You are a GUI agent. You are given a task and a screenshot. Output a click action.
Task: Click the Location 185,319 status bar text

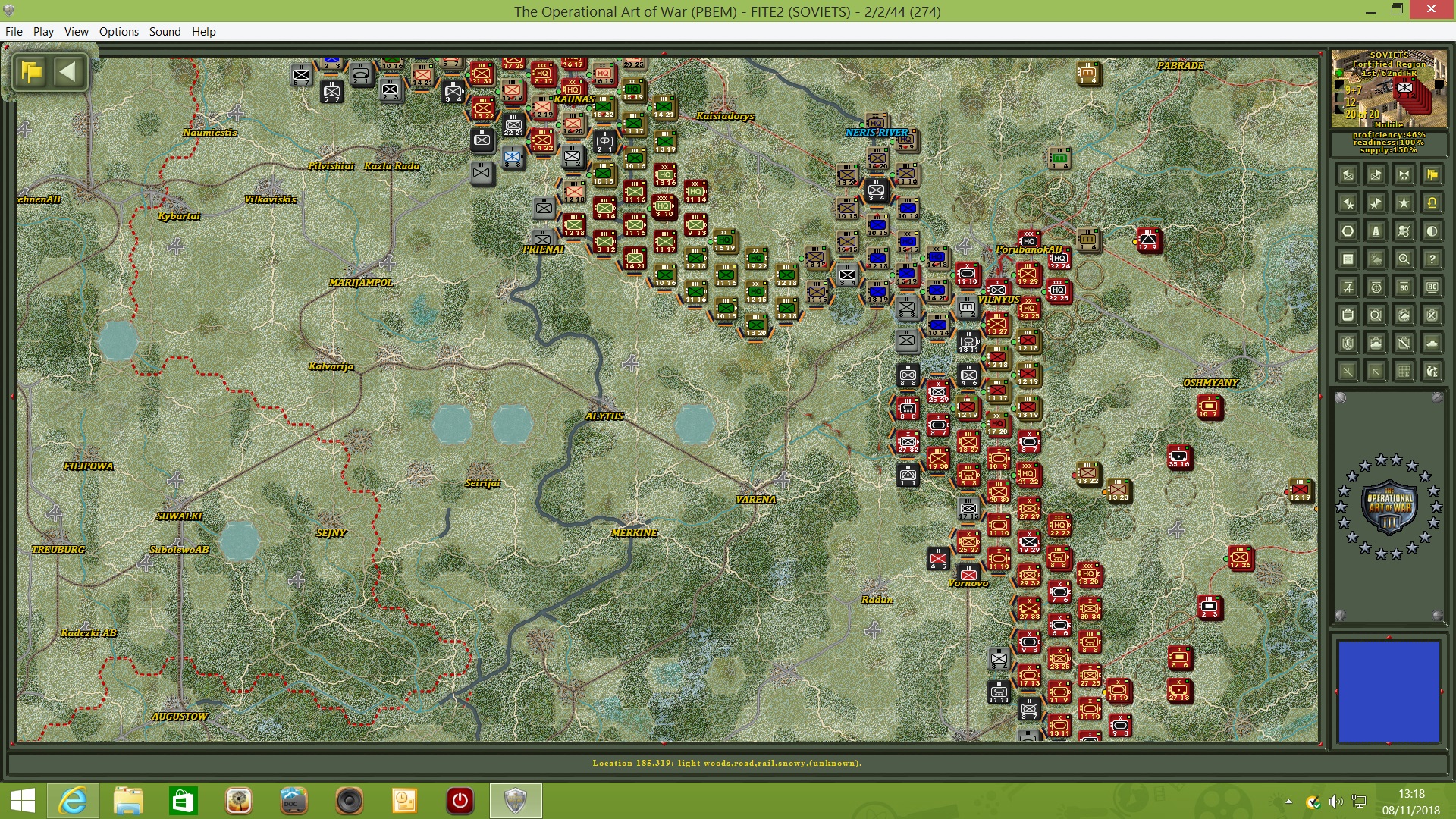tap(727, 764)
